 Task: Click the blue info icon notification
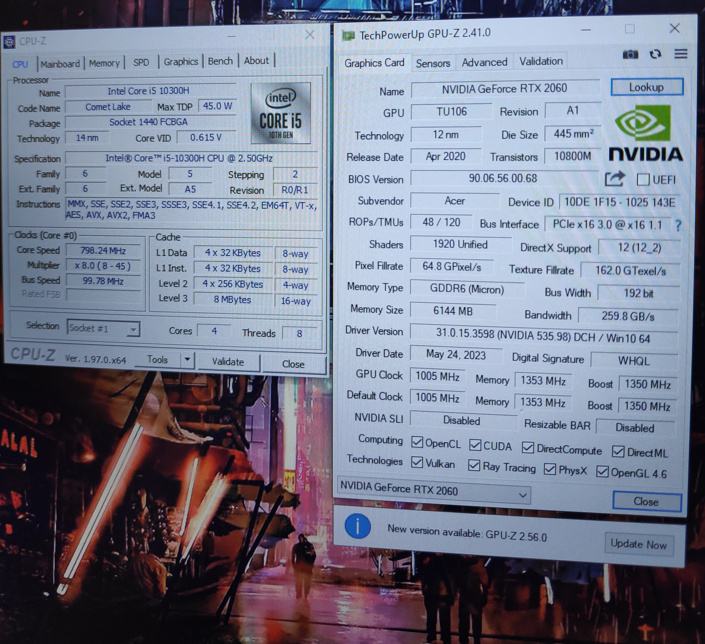pos(357,527)
